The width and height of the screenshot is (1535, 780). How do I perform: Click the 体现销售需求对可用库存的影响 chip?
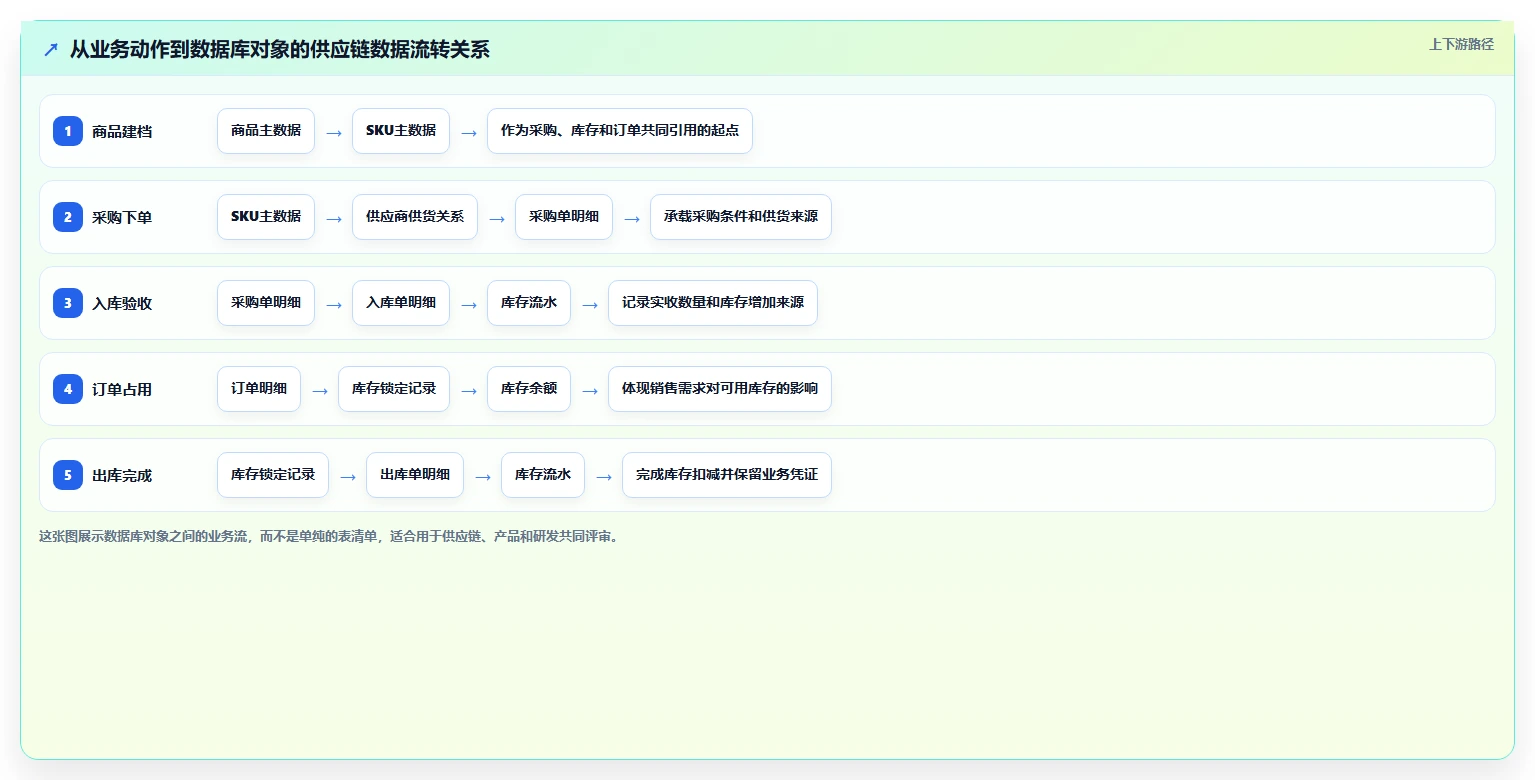point(720,389)
